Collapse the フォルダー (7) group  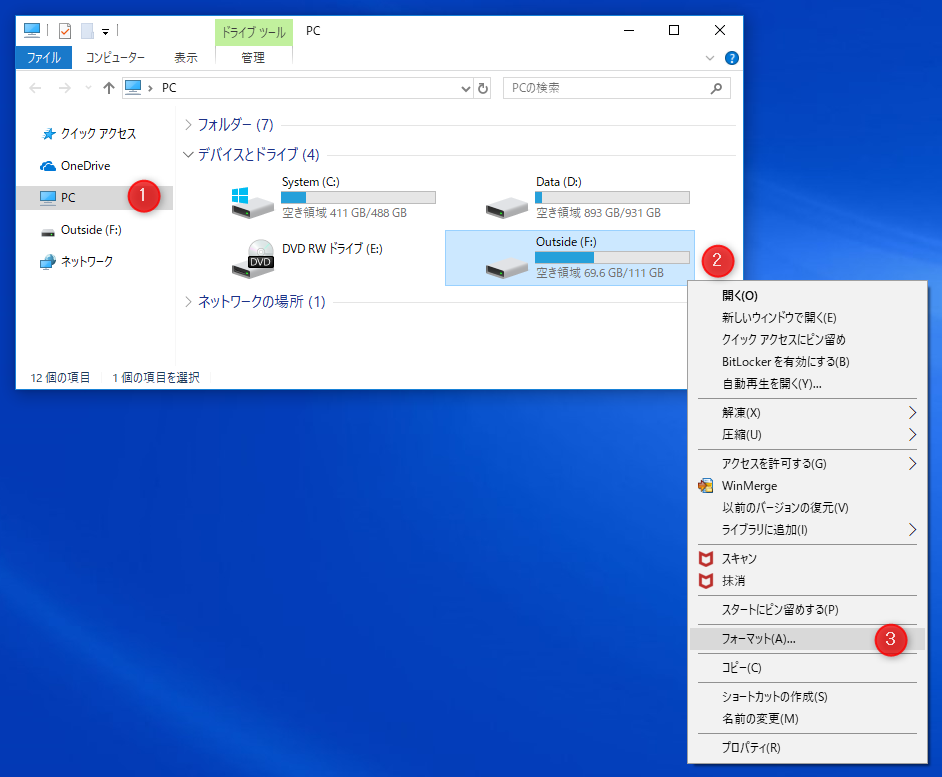(188, 125)
